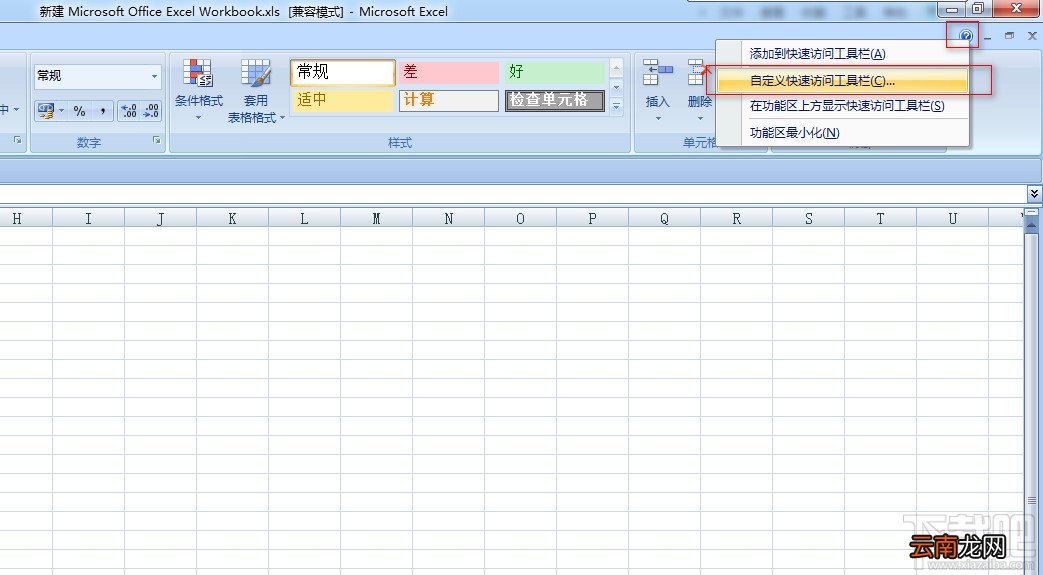Viewport: 1043px width, 575px height.
Task: Choose 添加到快速访问工具栏 from the menu
Action: tap(841, 54)
